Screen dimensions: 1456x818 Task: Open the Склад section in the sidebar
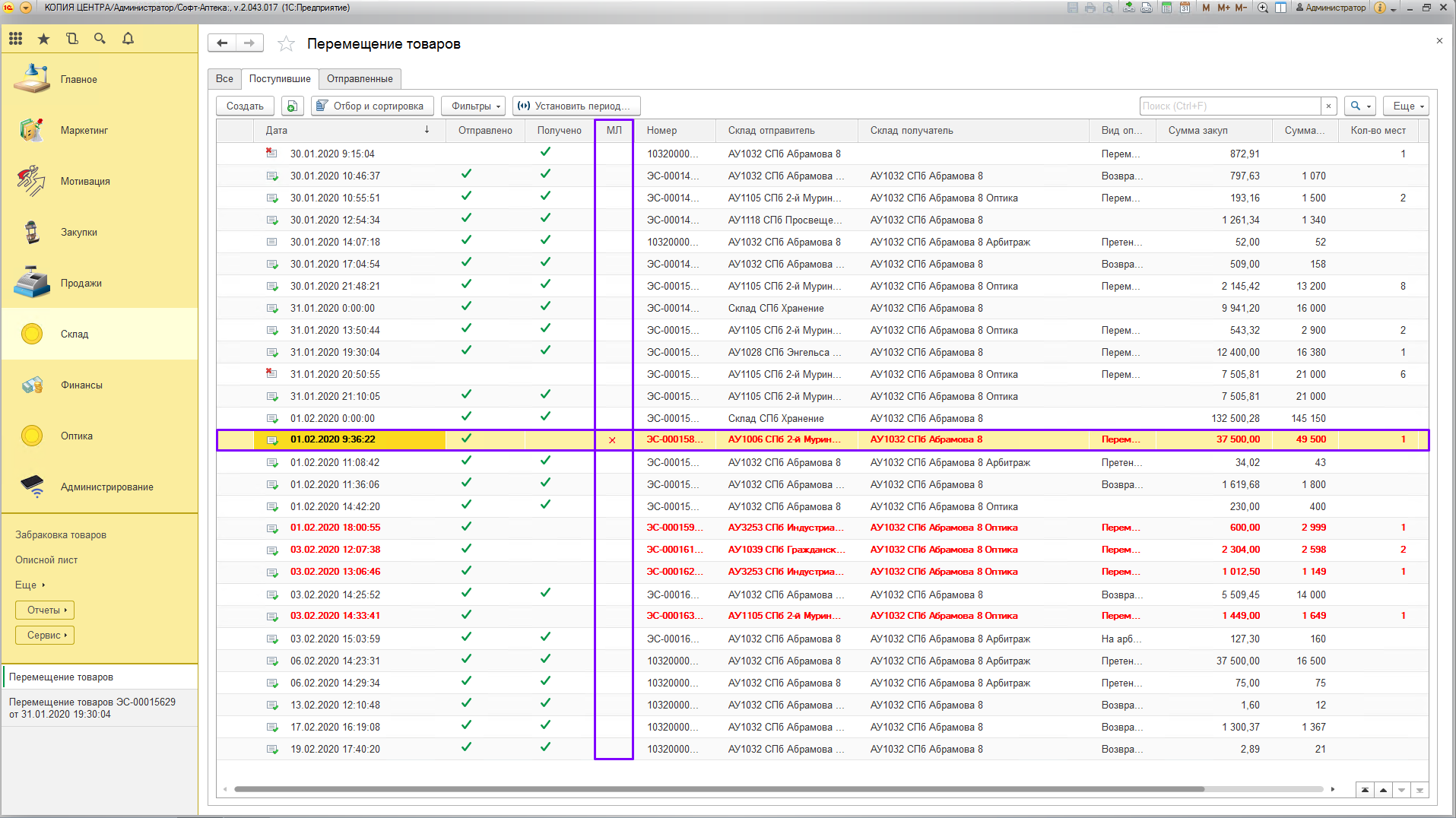pos(75,334)
